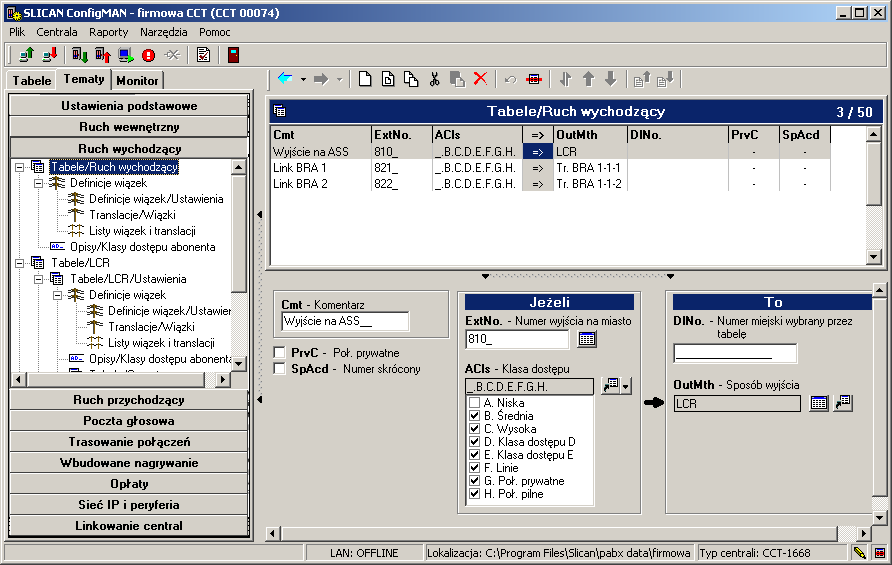Open Trasowanie połączeń section
Viewport: 892px width, 565px height.
pyautogui.click(x=129, y=442)
